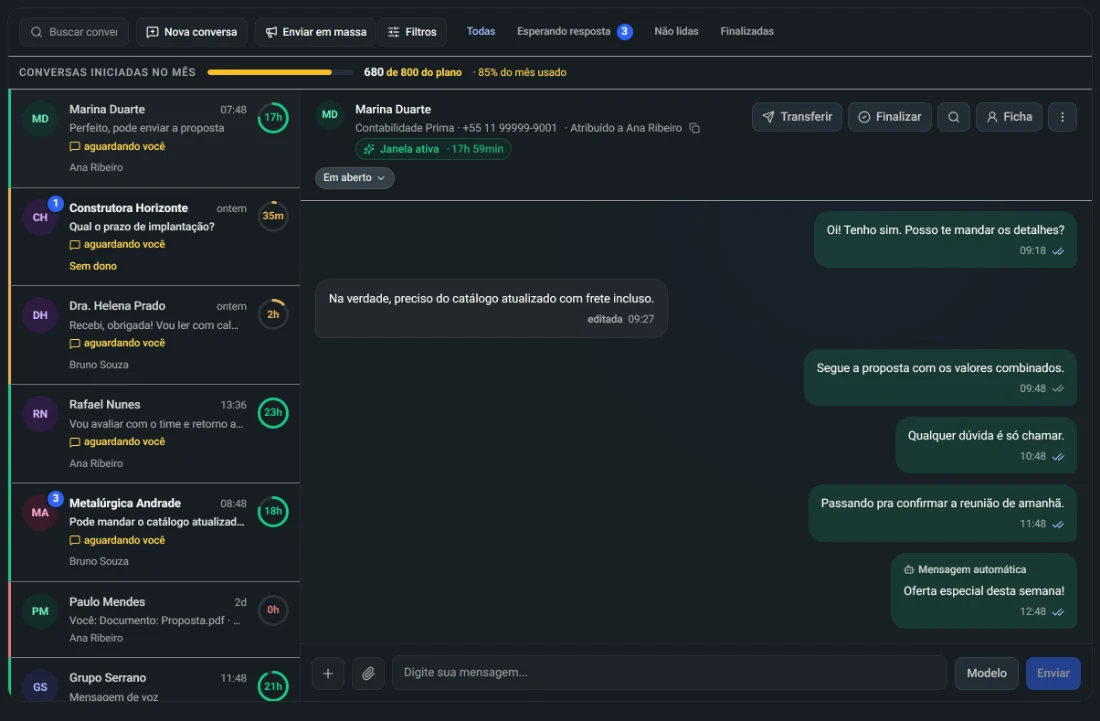Click the robot icon on Mensagem automática
Screen dimensions: 1100x721
tap(908, 570)
